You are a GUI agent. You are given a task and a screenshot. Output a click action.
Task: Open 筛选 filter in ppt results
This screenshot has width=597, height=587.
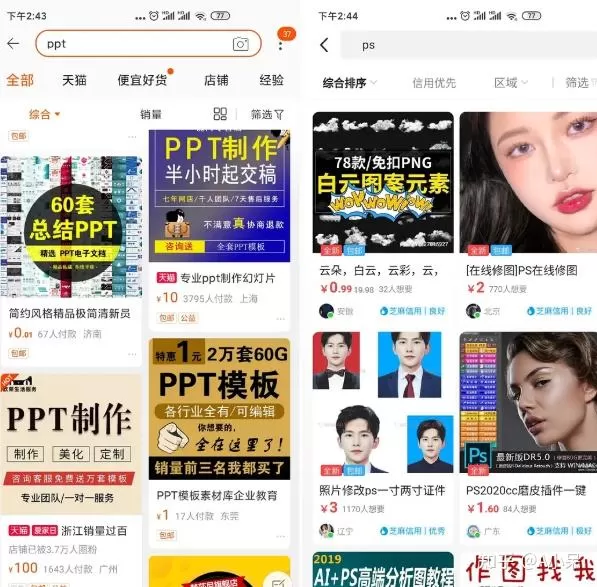point(267,114)
